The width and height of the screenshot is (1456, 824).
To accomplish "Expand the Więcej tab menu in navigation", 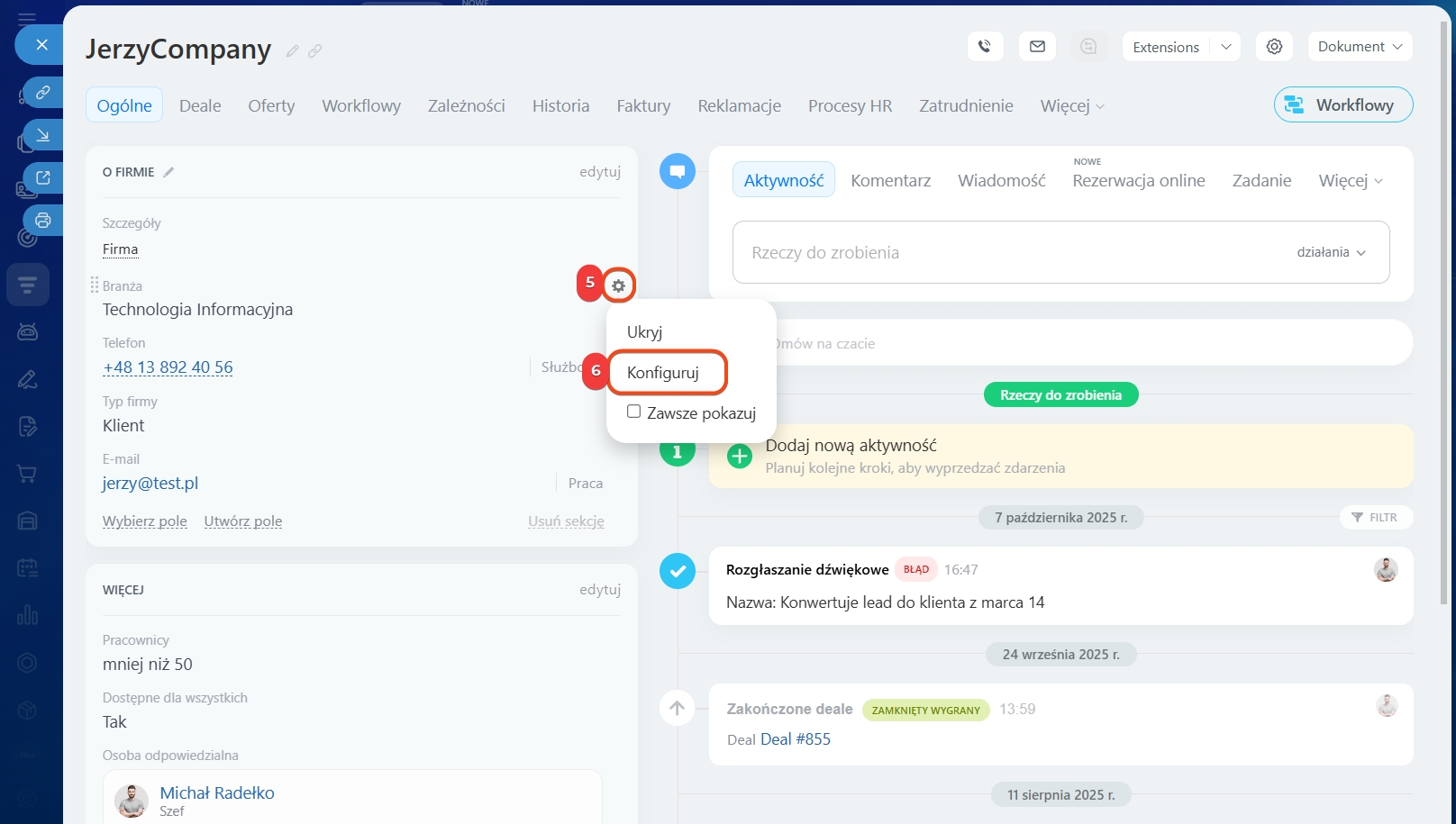I will (x=1071, y=106).
